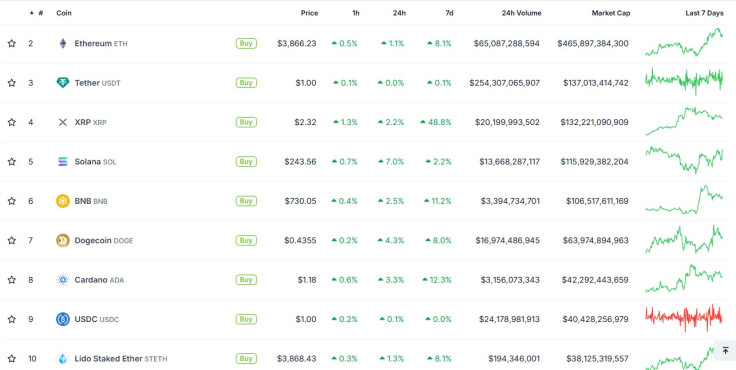Click the BNB coin logo

(x=63, y=201)
